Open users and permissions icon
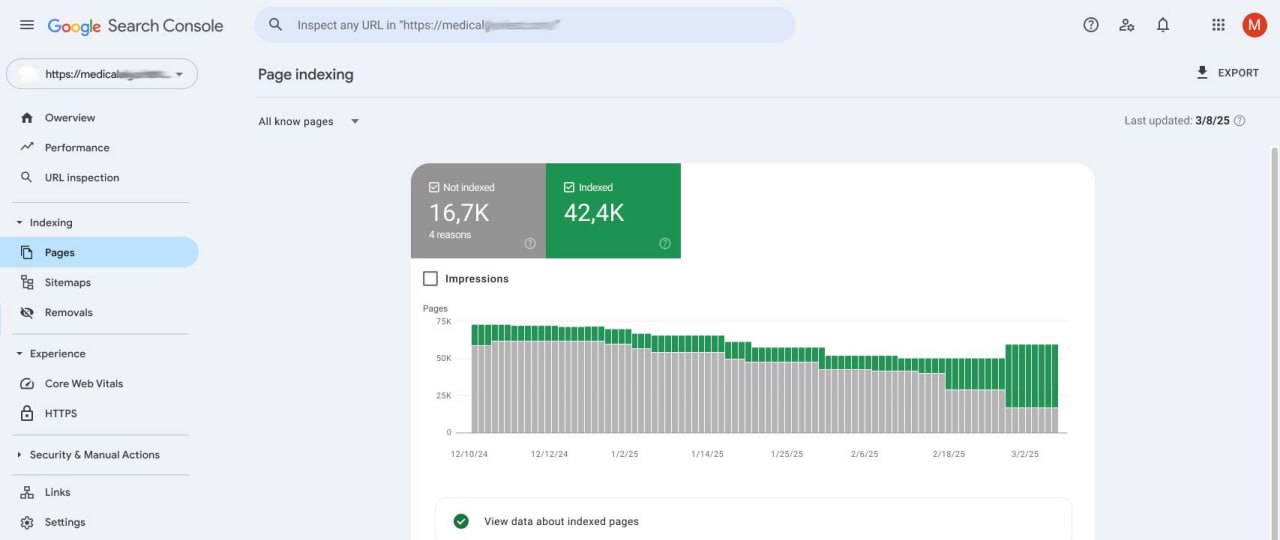The height and width of the screenshot is (540, 1280). (x=1127, y=25)
